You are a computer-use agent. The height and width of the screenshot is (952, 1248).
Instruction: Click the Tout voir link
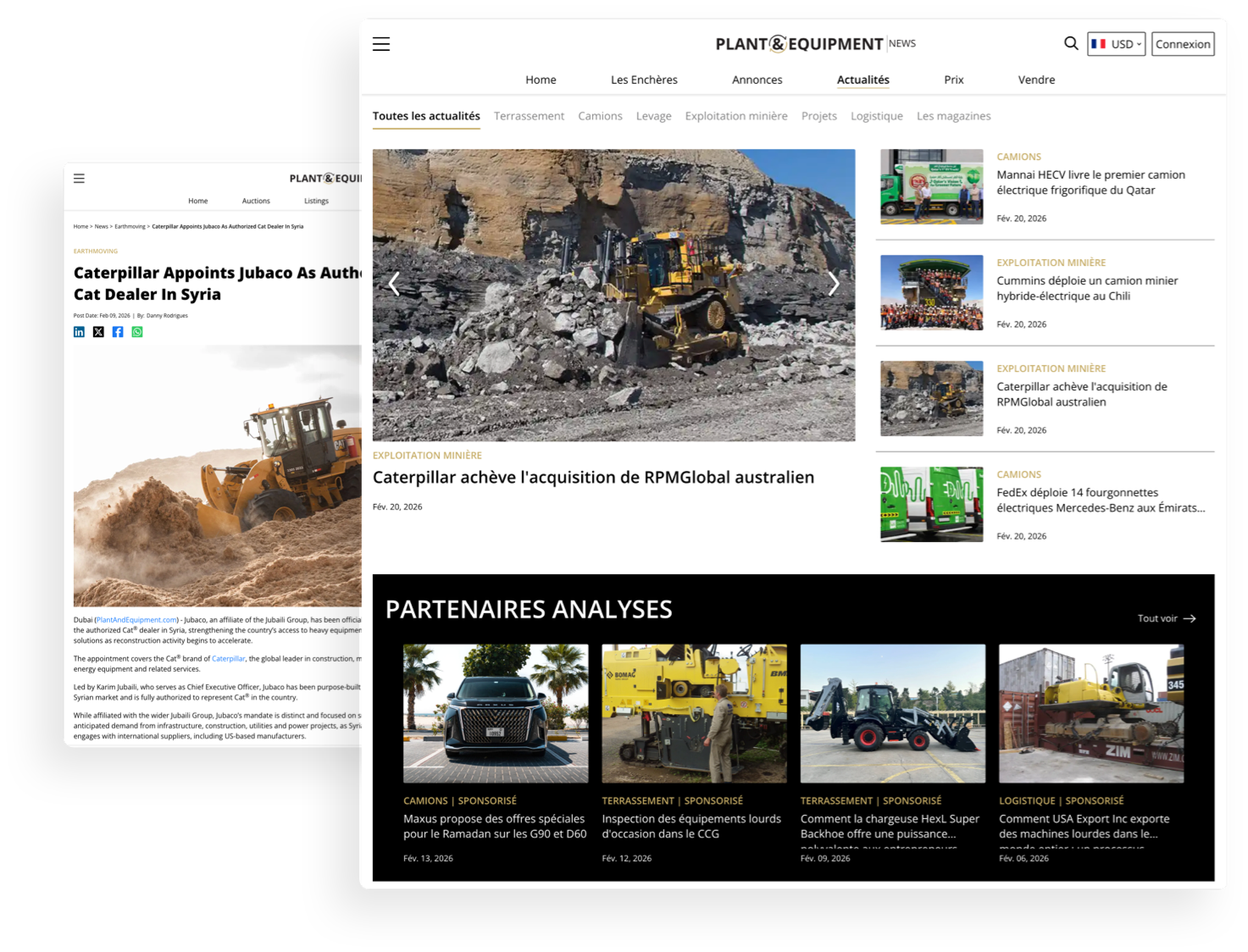(1166, 618)
